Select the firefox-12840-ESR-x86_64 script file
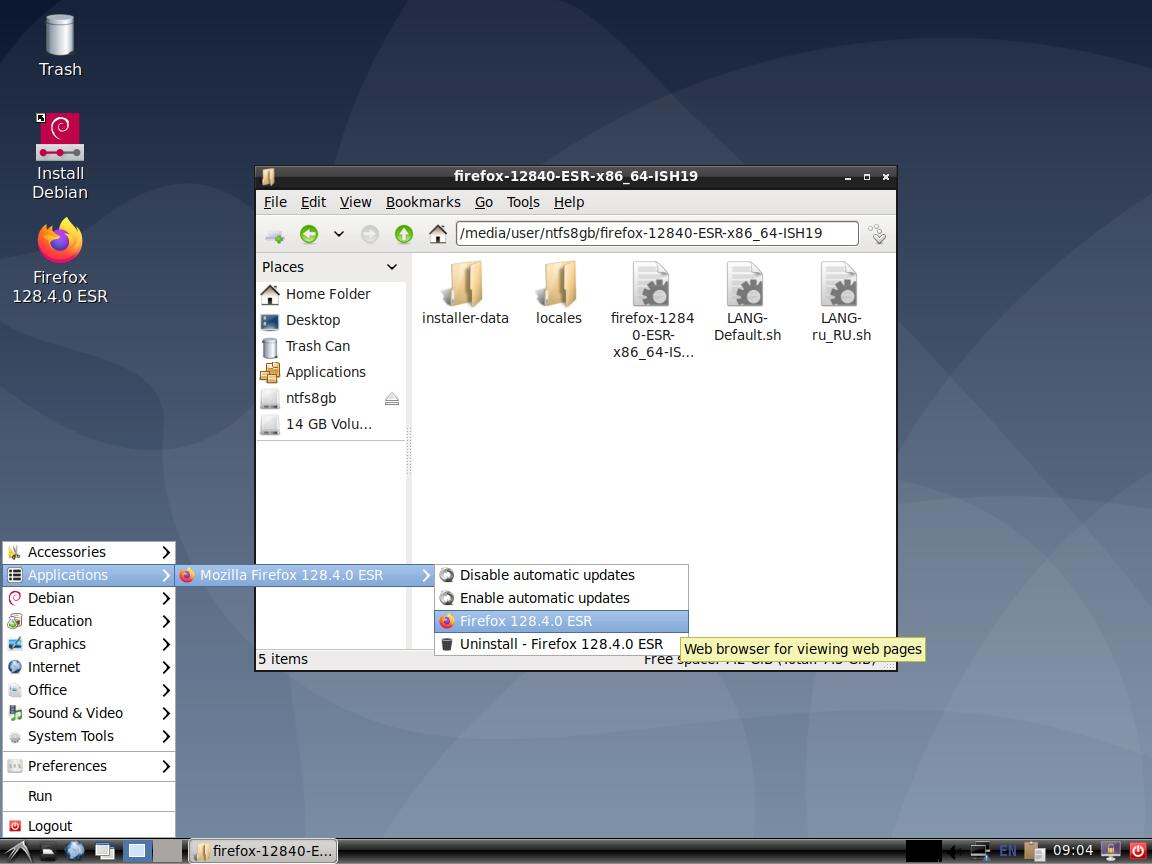The height and width of the screenshot is (864, 1152). point(652,309)
